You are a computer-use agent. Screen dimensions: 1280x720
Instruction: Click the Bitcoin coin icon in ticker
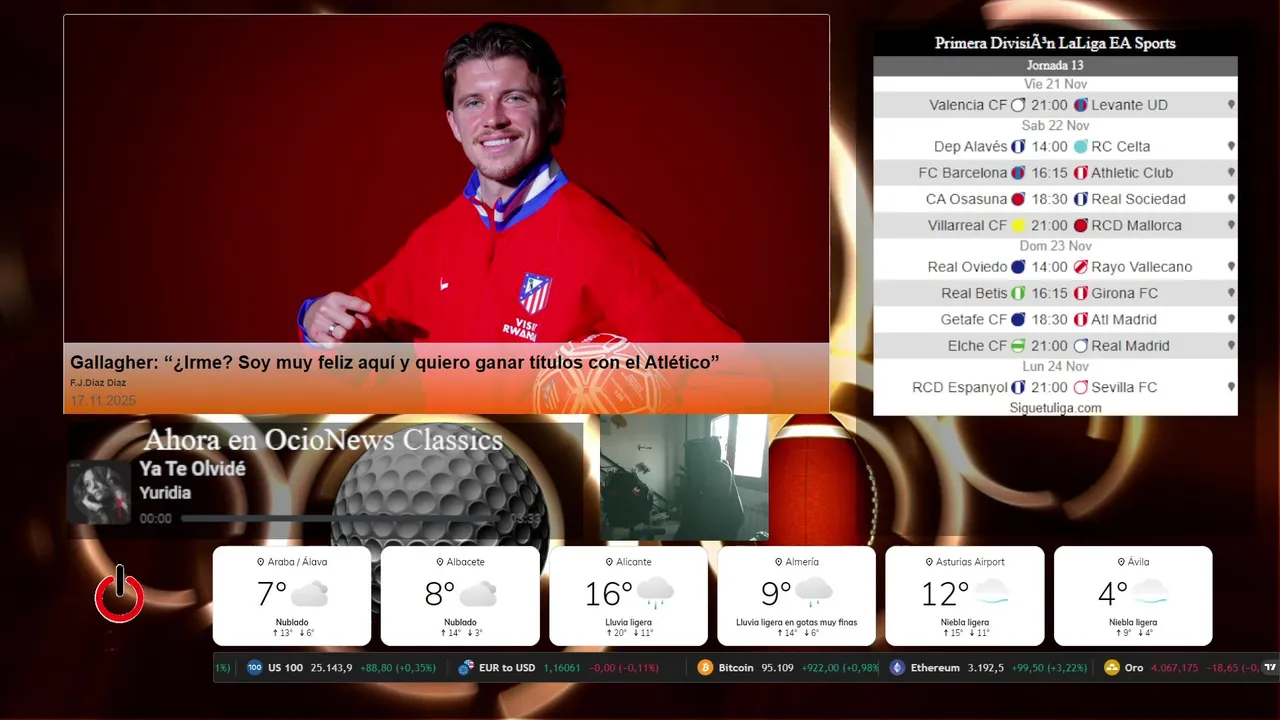click(706, 668)
